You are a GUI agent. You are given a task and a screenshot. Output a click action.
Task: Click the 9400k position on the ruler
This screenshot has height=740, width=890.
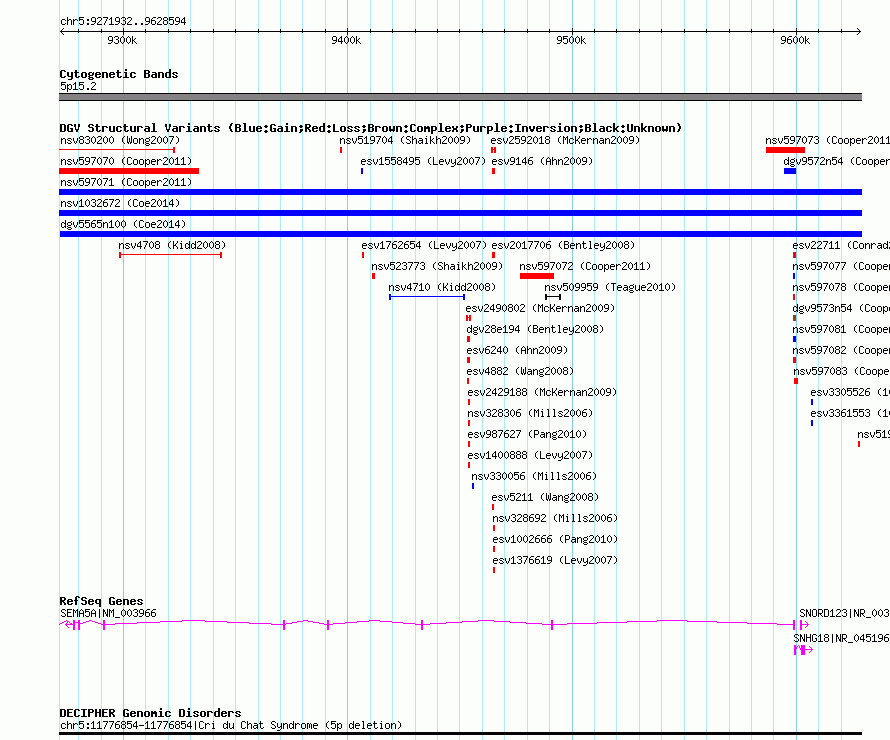(x=346, y=40)
